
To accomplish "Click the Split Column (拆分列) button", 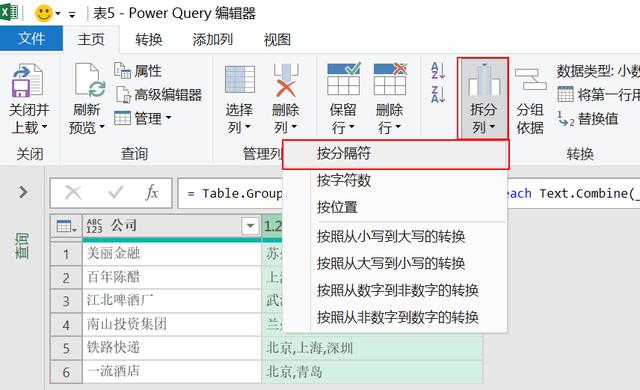I will click(483, 98).
